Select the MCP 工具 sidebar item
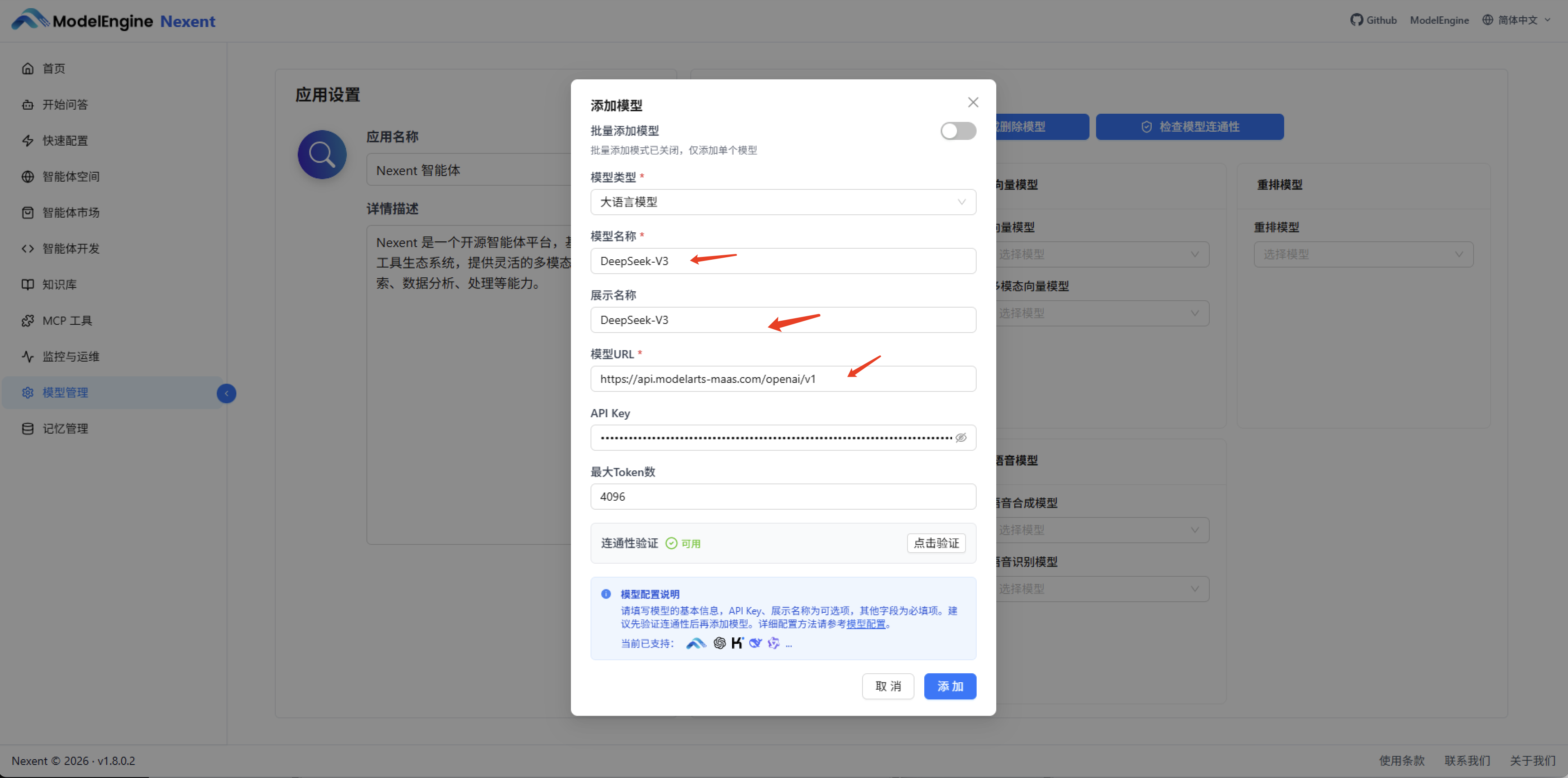The height and width of the screenshot is (778, 1568). click(x=67, y=320)
